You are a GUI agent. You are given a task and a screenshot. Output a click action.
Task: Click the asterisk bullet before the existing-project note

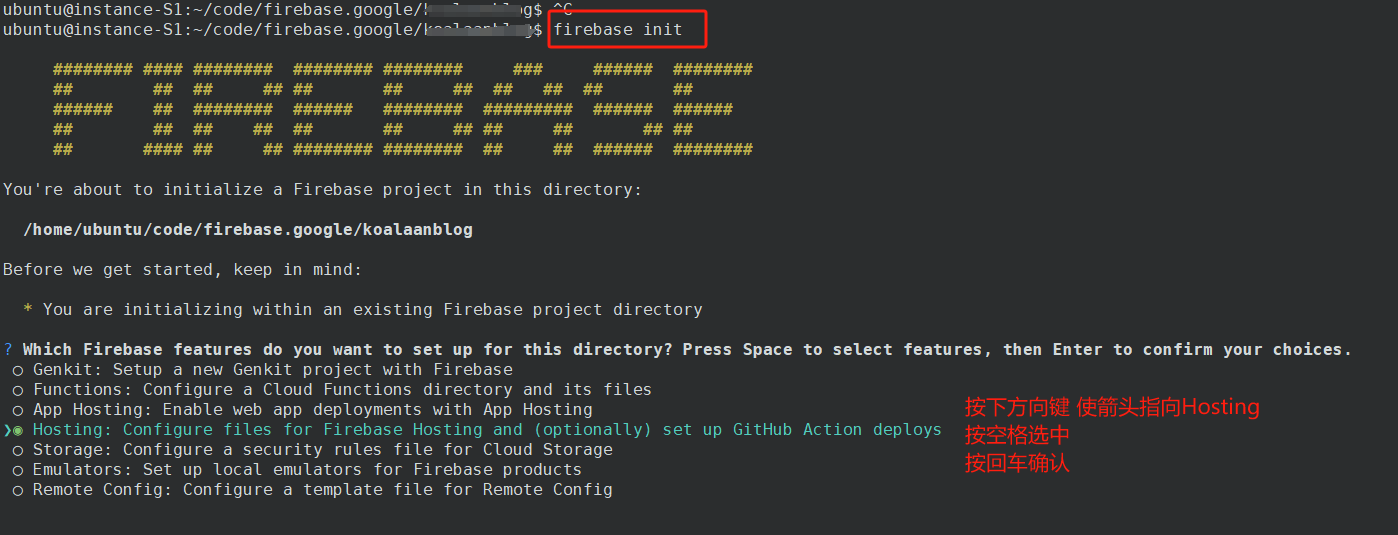click(28, 310)
